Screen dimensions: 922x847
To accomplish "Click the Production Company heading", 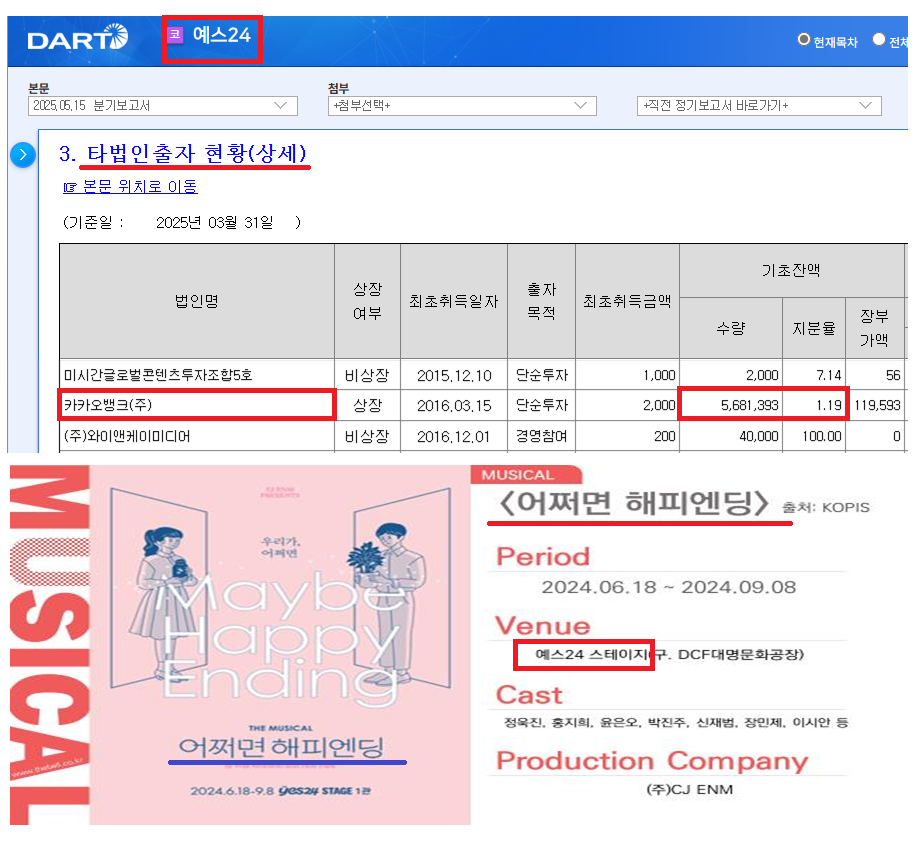I will 652,761.
